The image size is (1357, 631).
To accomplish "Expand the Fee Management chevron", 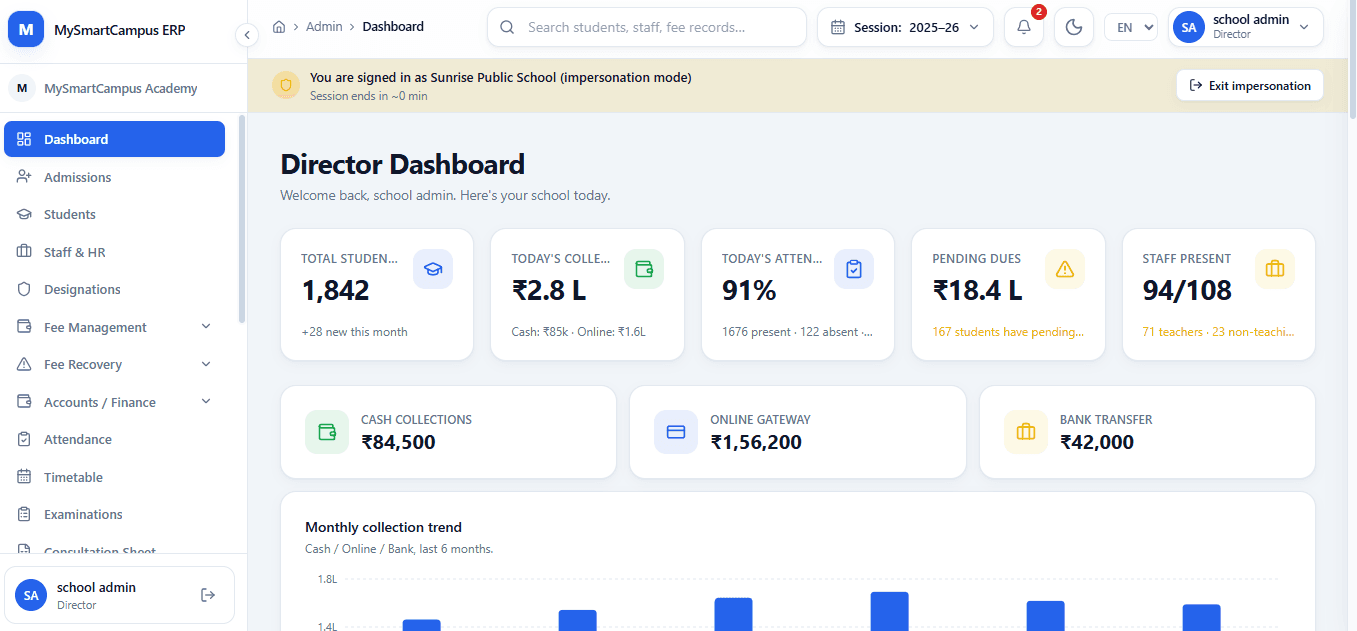I will [206, 327].
